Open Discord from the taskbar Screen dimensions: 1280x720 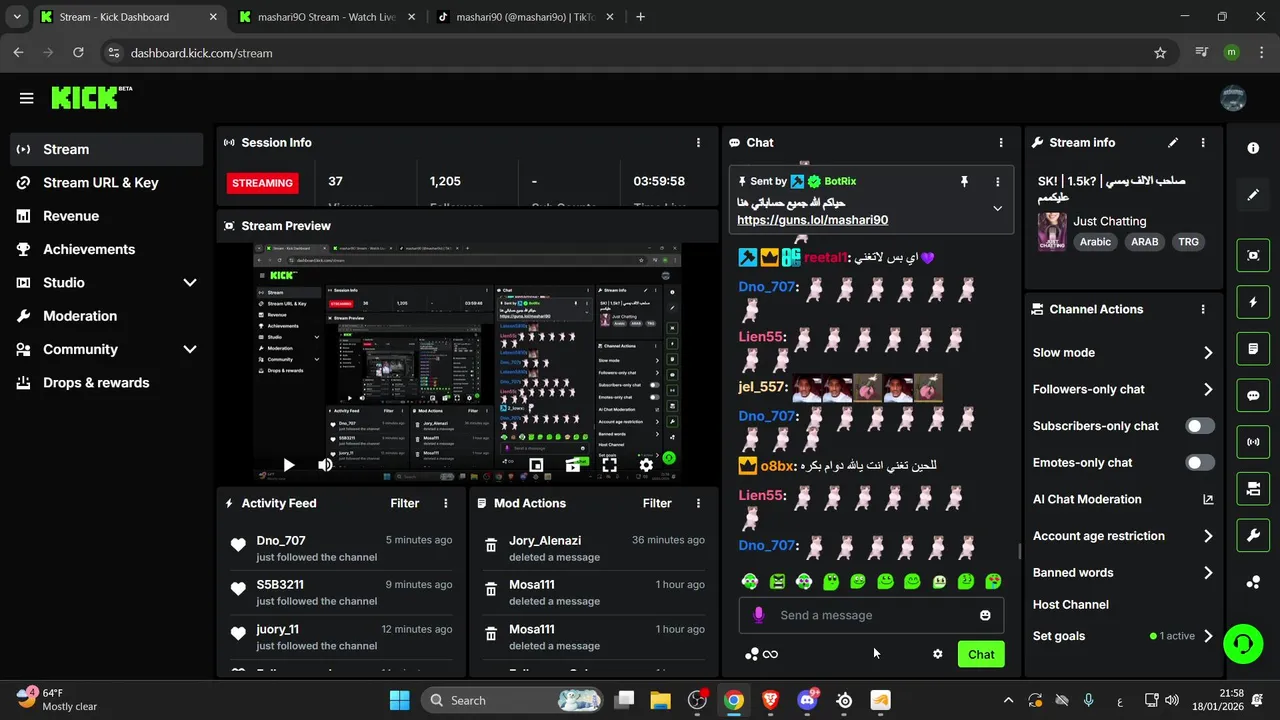point(807,700)
